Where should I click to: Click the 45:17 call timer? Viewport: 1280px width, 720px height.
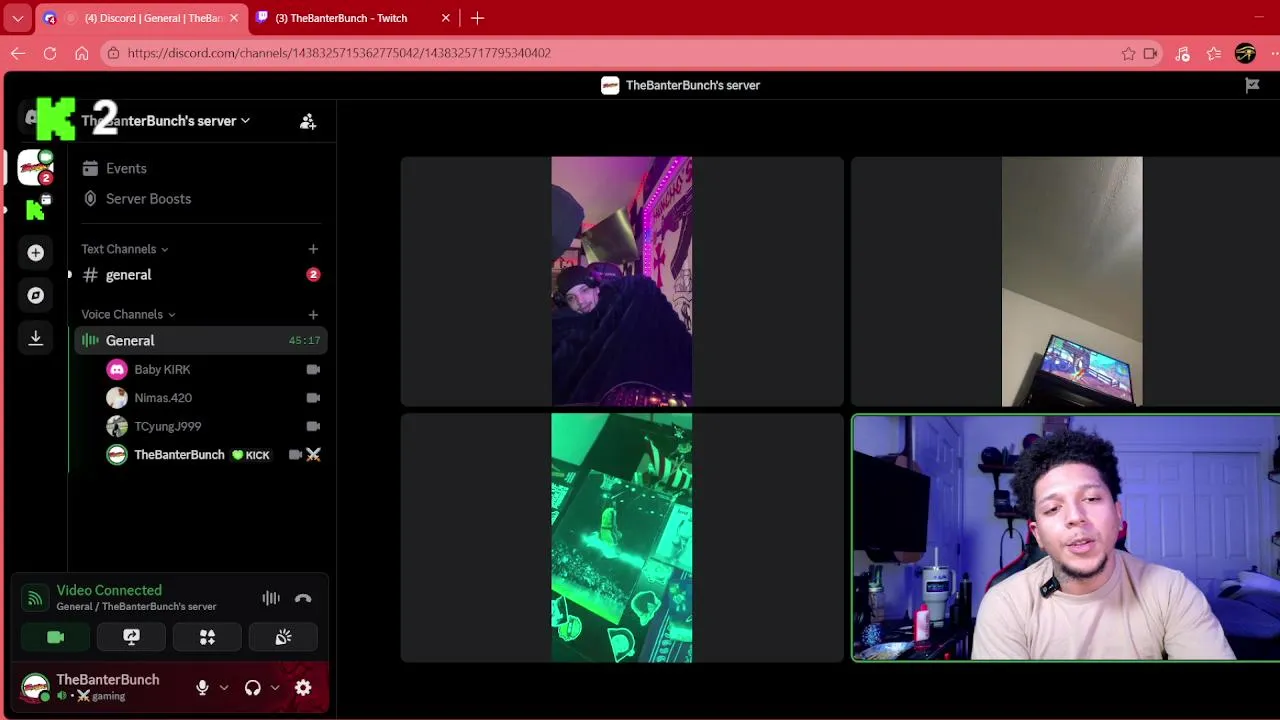pyautogui.click(x=304, y=341)
